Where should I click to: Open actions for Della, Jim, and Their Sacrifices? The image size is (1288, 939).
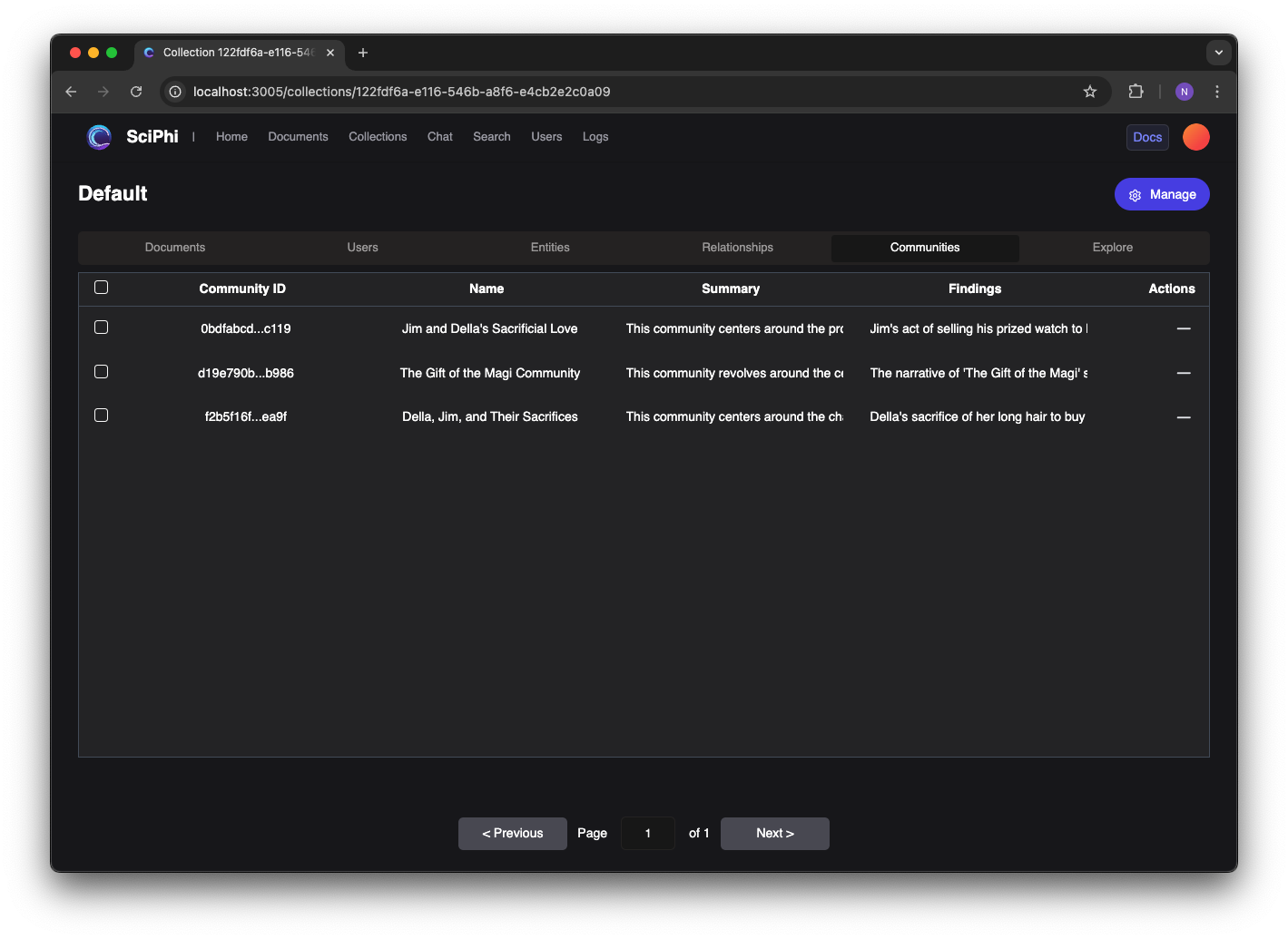click(1184, 417)
